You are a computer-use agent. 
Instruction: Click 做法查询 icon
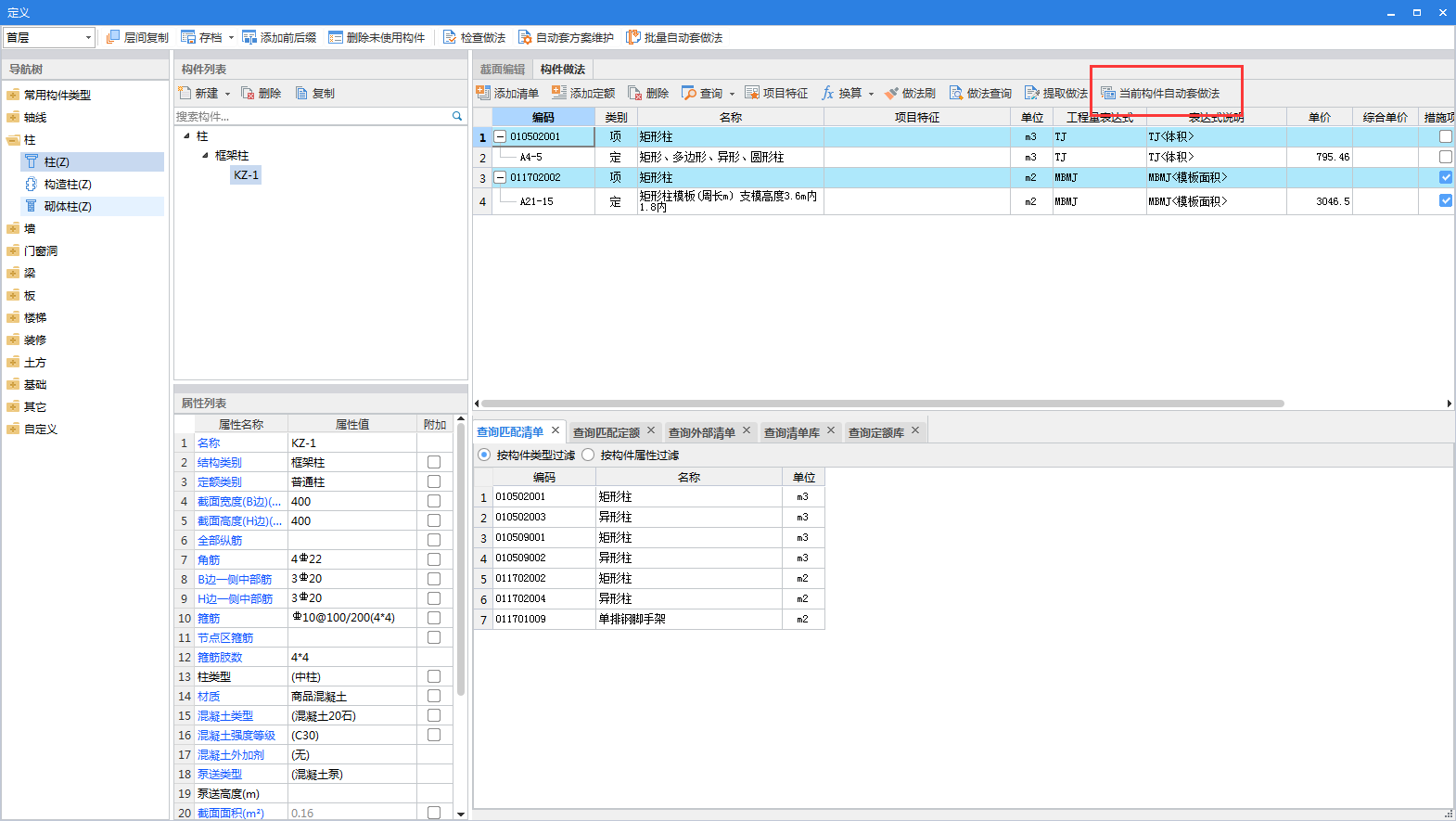tap(956, 93)
